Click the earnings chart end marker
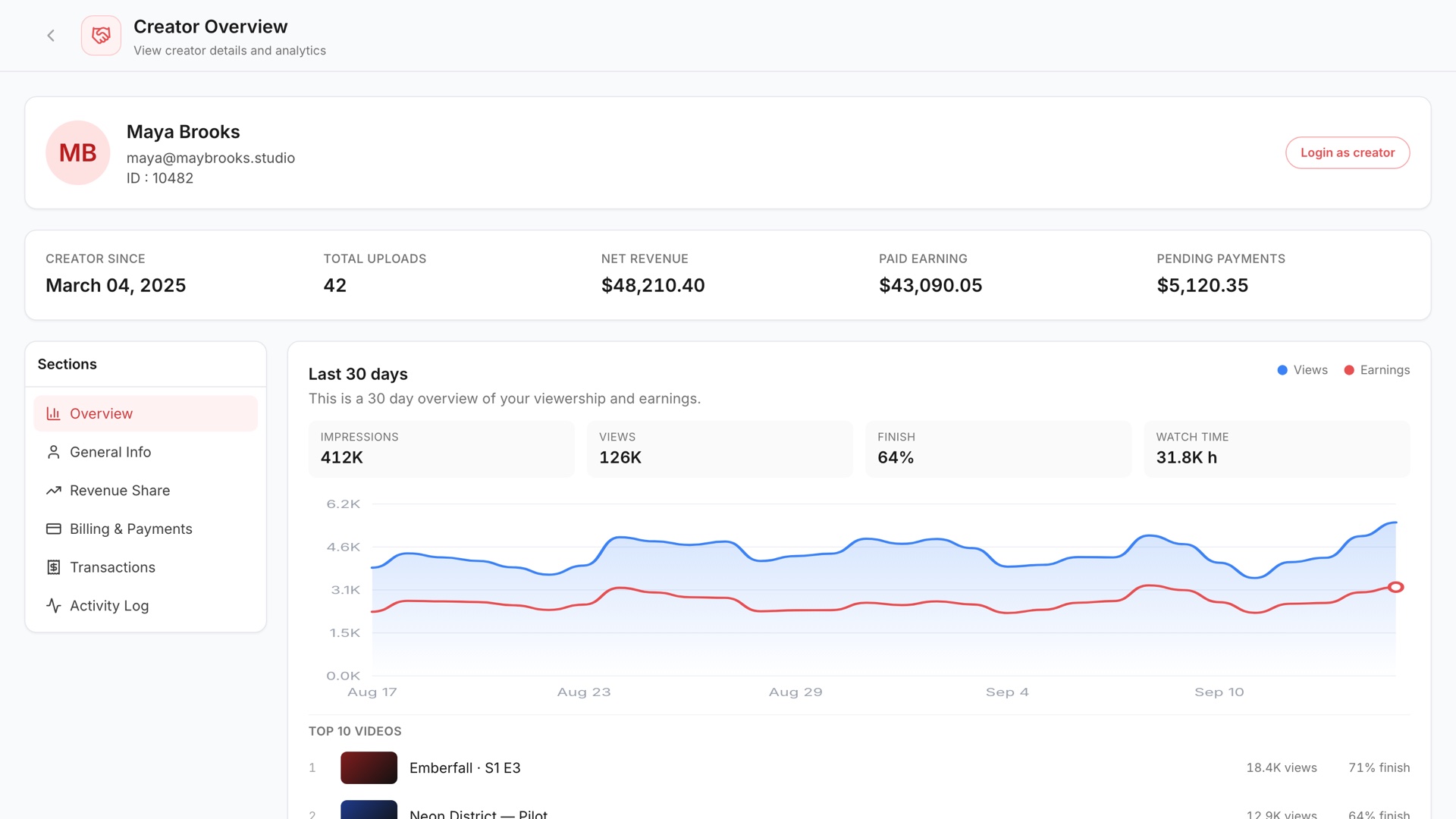This screenshot has width=1456, height=819. (1396, 587)
